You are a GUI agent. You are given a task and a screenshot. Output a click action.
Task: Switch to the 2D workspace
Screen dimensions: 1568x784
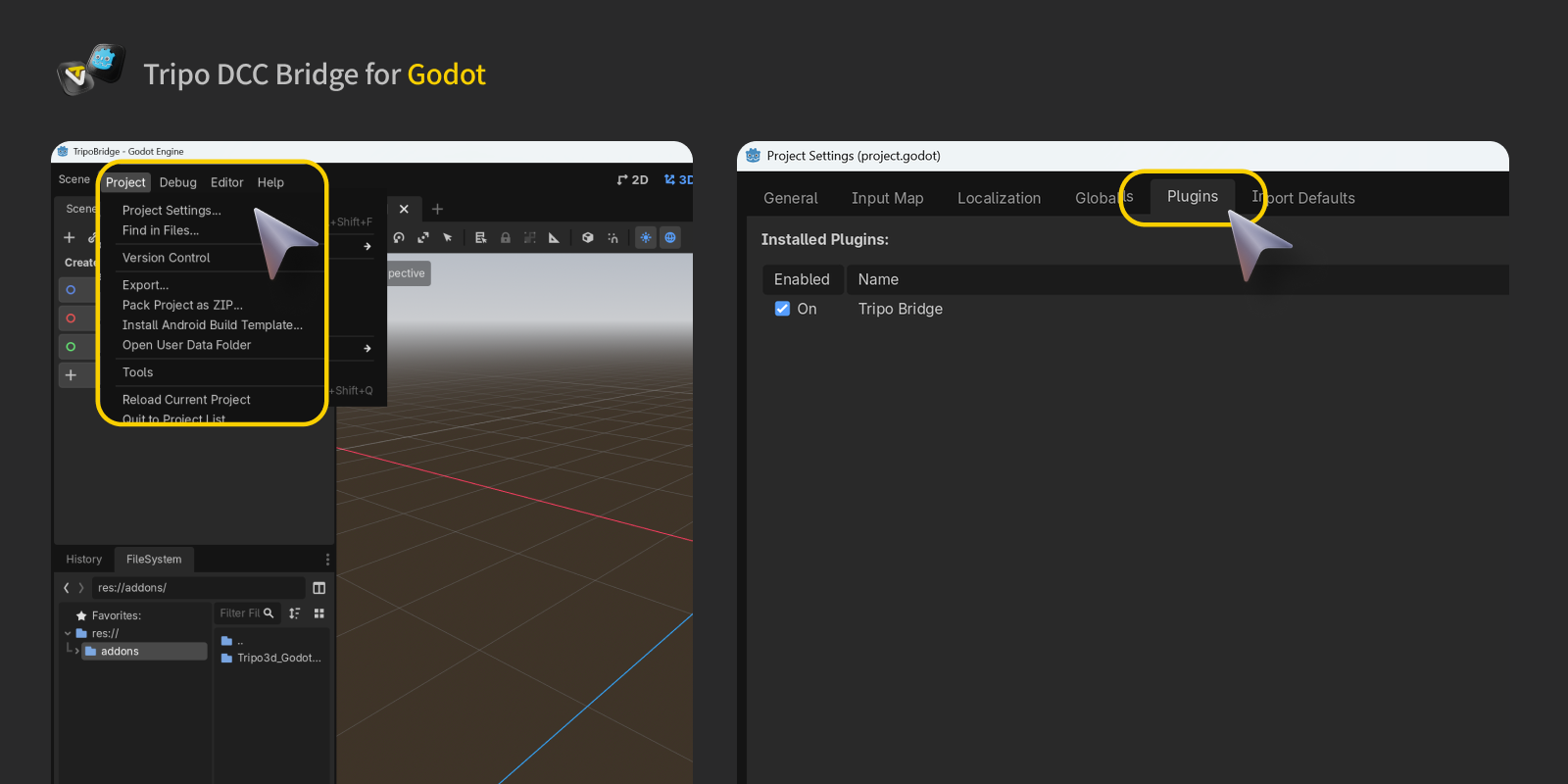[x=633, y=180]
